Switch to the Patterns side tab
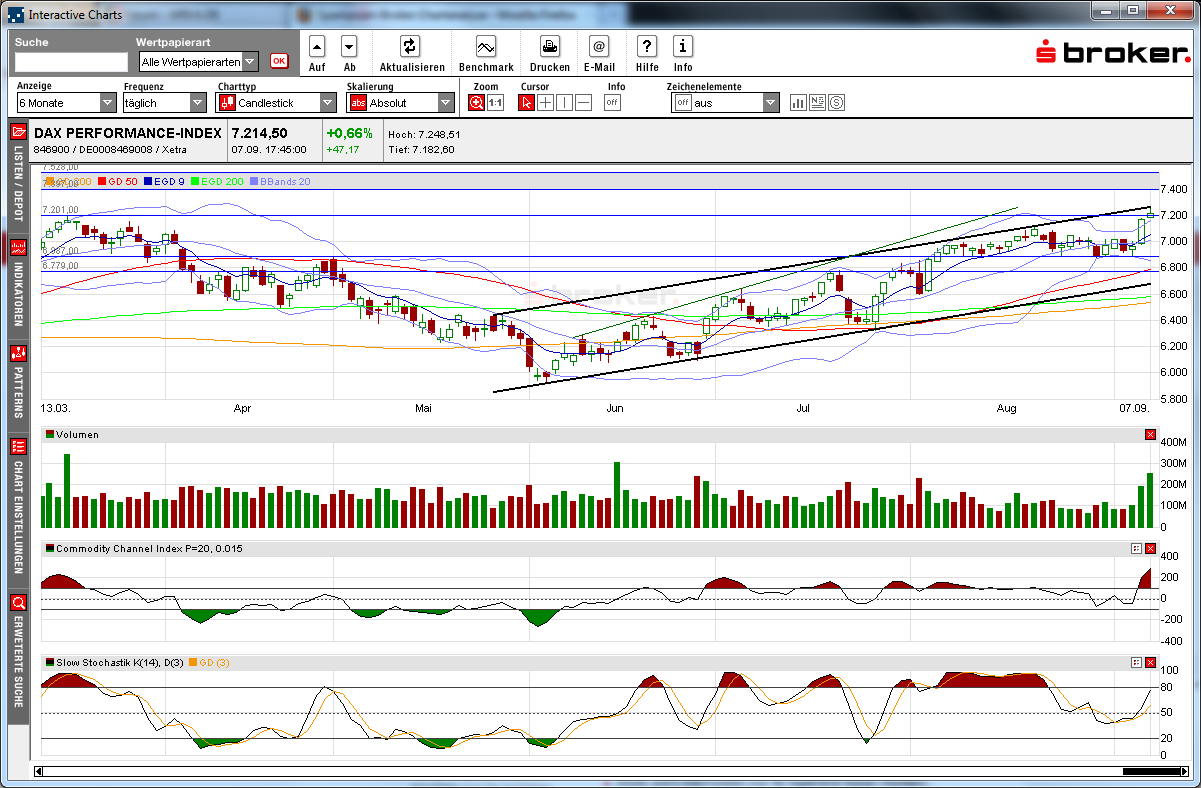This screenshot has height=788, width=1201. 18,386
